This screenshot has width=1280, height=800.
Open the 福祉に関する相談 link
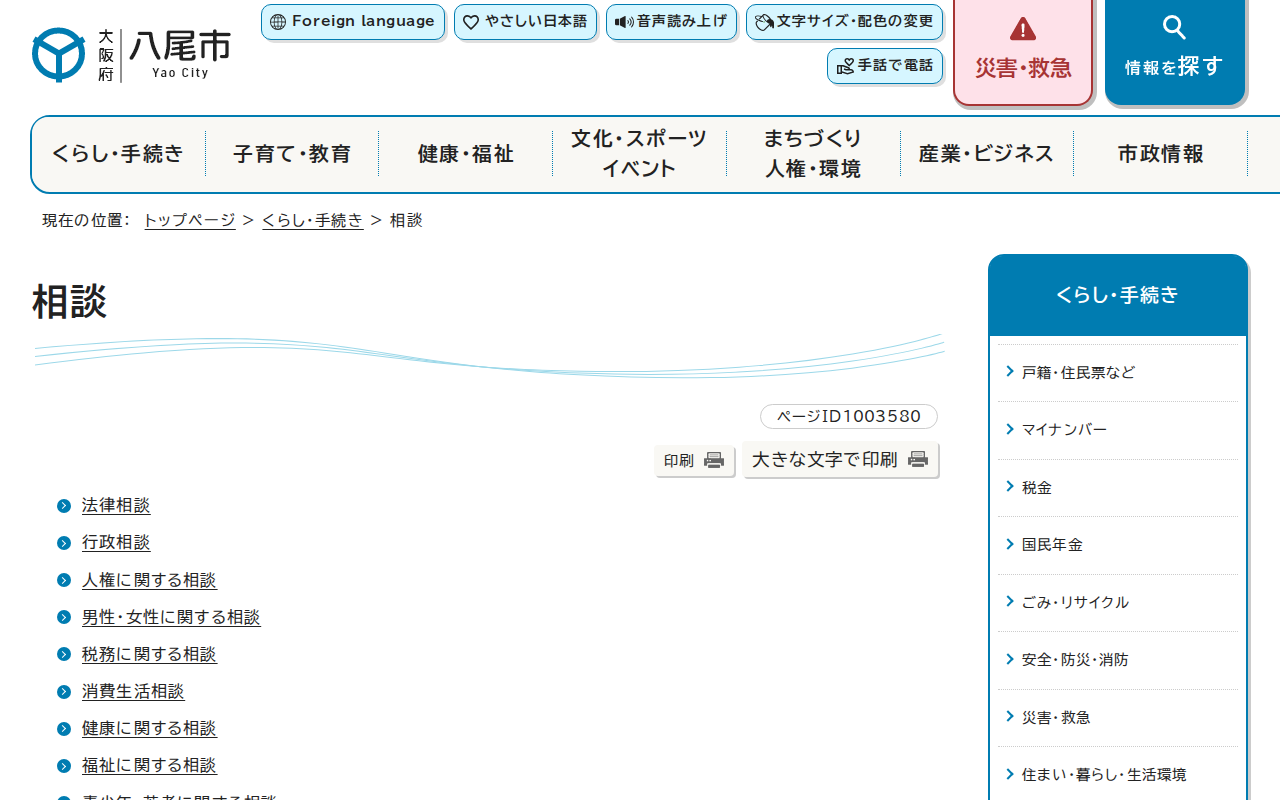tap(149, 766)
